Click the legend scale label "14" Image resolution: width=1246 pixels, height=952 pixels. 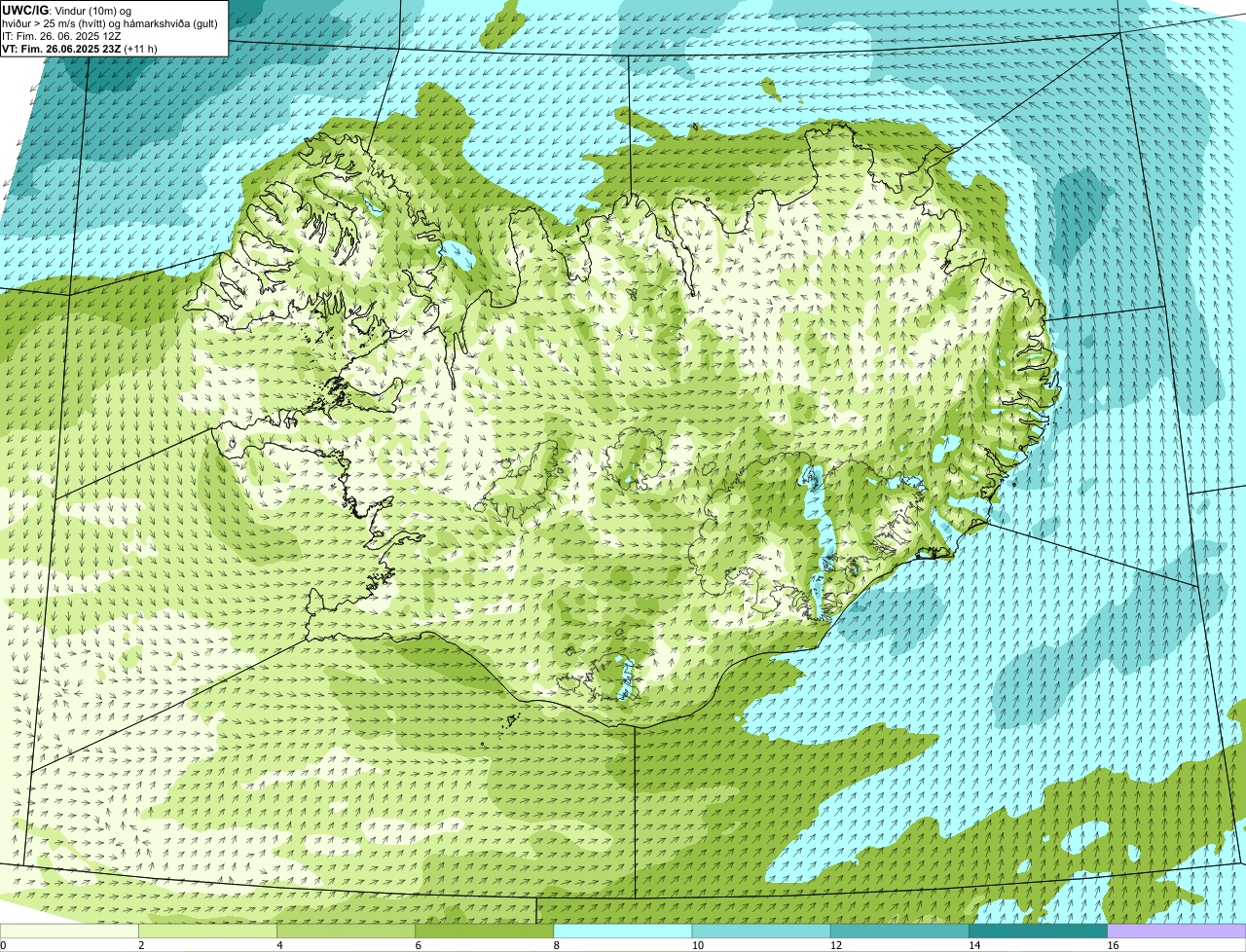[974, 945]
